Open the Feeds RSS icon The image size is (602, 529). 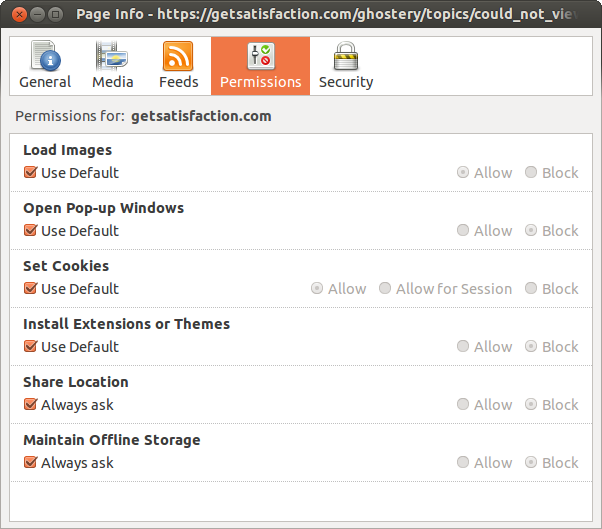click(x=178, y=56)
